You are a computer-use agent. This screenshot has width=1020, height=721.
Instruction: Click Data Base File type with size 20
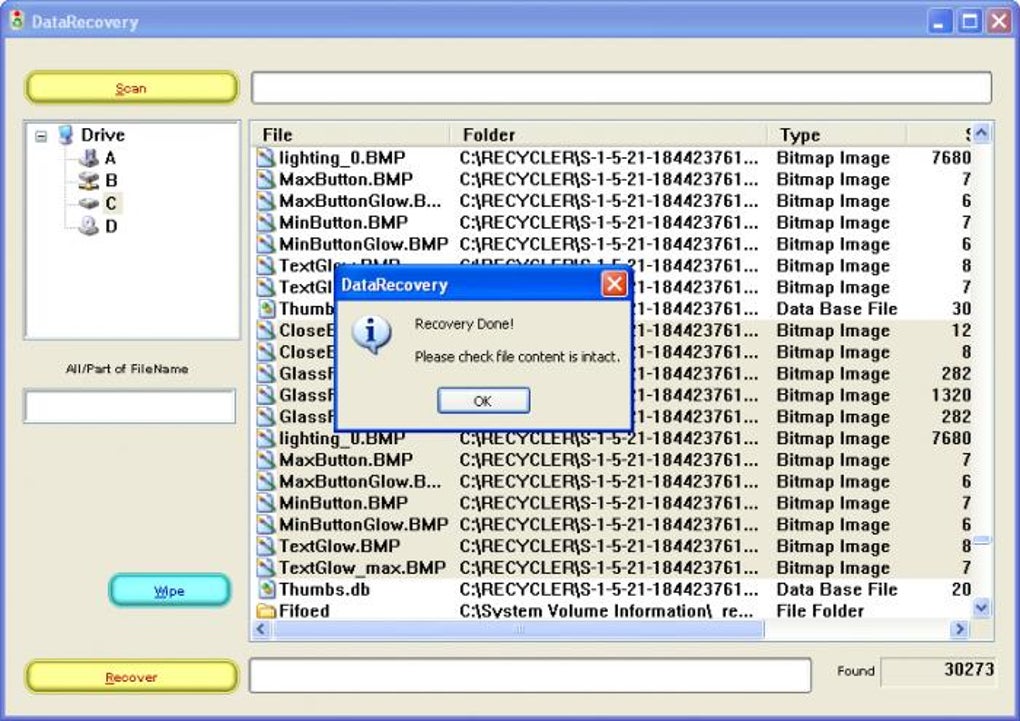tap(837, 590)
